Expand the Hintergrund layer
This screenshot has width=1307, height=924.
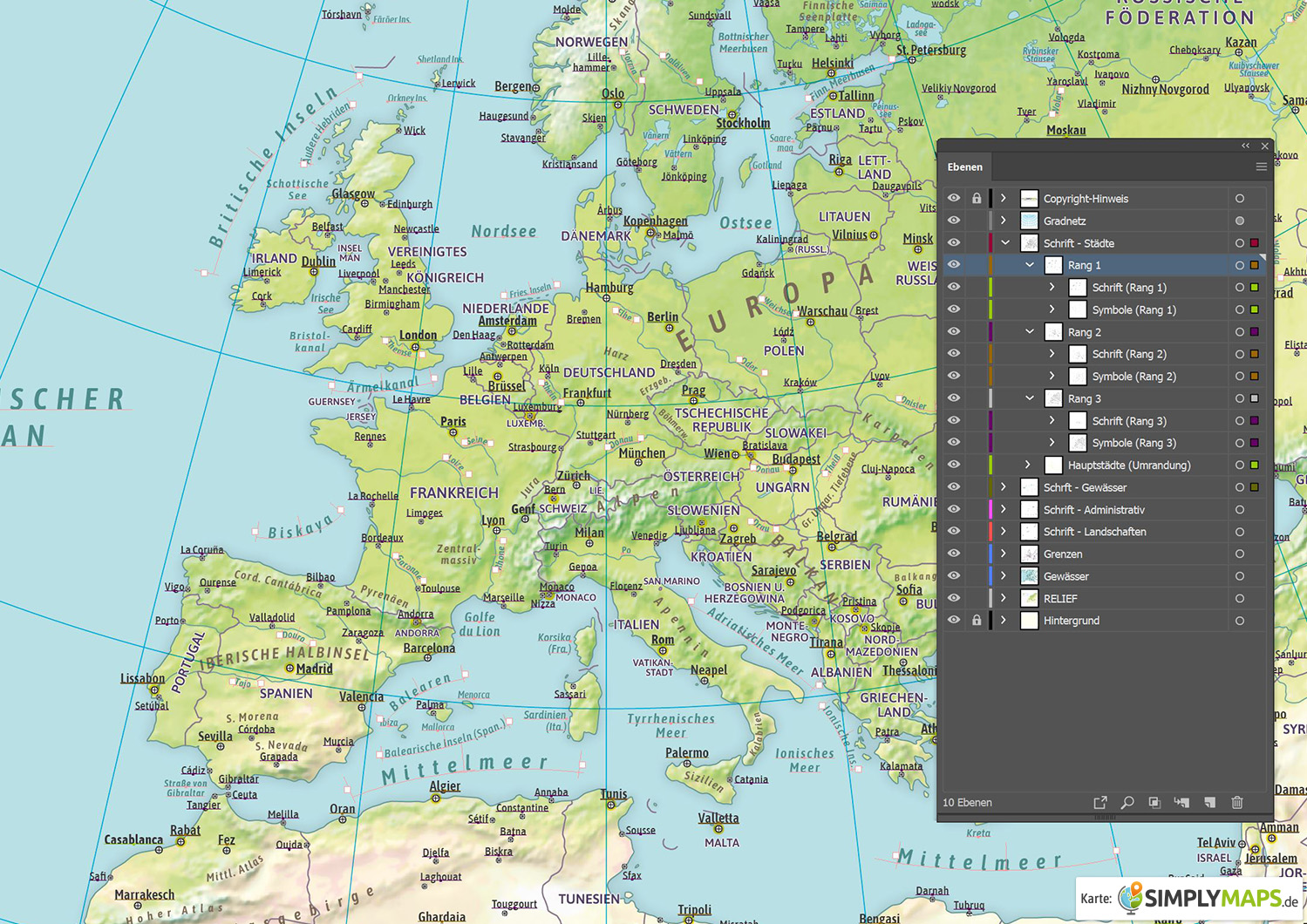coord(1004,621)
